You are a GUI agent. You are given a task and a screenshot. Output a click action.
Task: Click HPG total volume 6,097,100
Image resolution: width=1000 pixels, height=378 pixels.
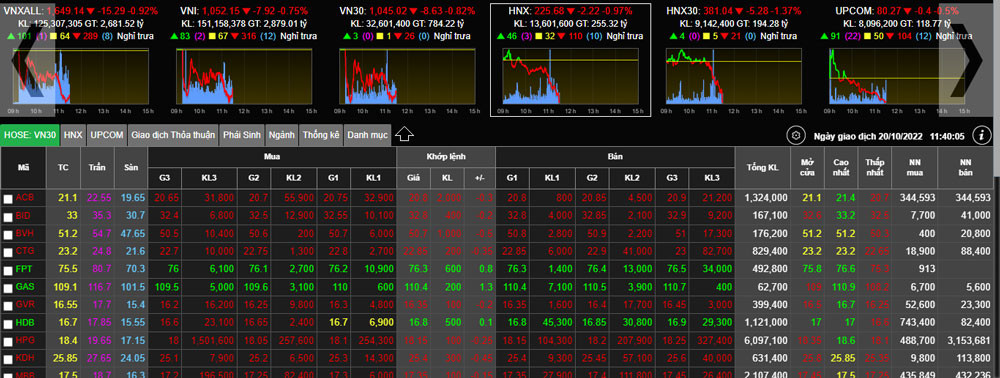(x=765, y=341)
